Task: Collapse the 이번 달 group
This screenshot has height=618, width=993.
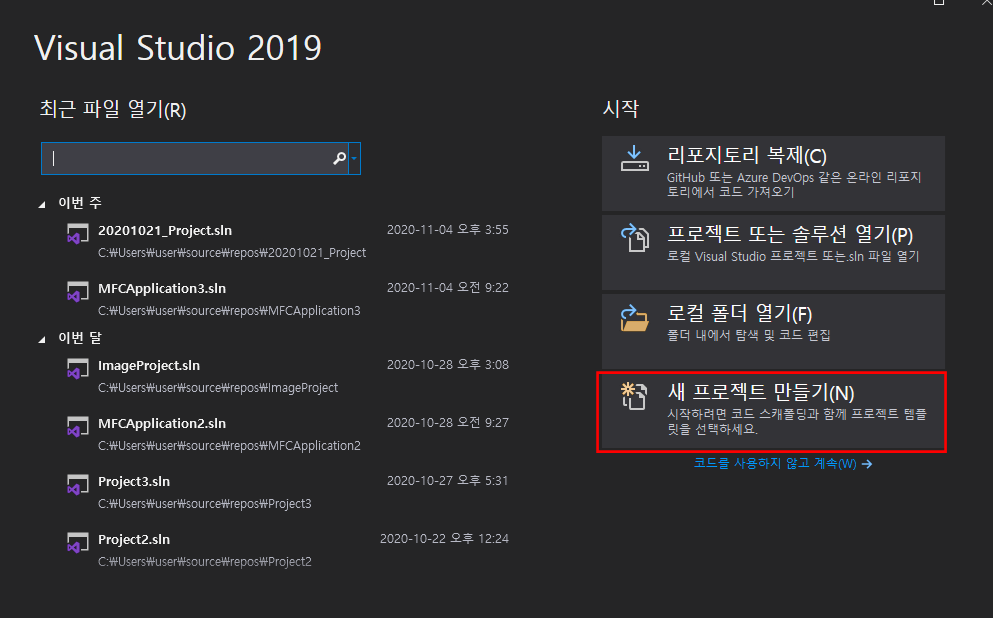Action: pos(42,339)
